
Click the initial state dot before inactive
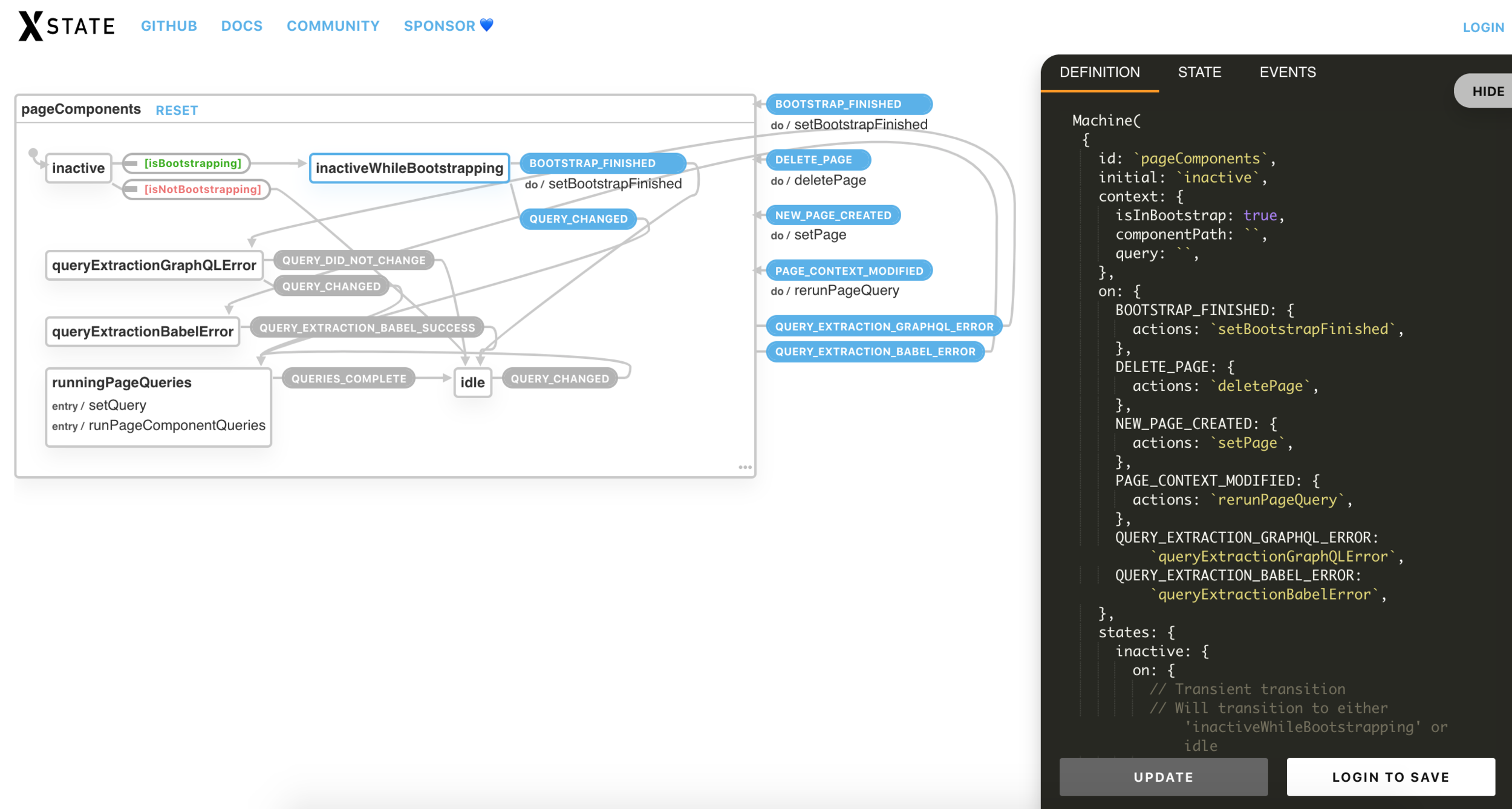[x=33, y=153]
